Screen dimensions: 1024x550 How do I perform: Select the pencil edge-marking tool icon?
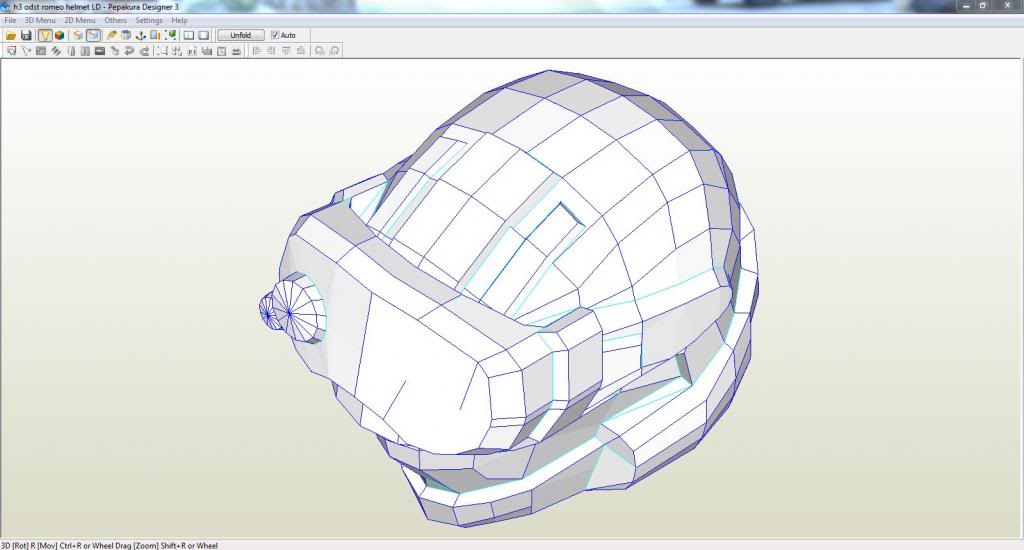click(112, 35)
